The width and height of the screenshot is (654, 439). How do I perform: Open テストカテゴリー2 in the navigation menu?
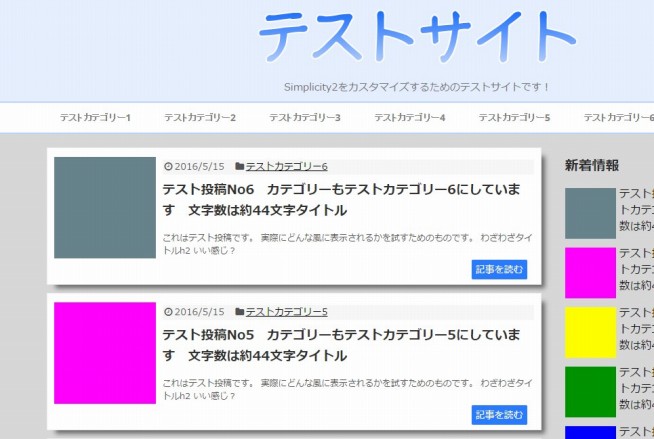200,118
